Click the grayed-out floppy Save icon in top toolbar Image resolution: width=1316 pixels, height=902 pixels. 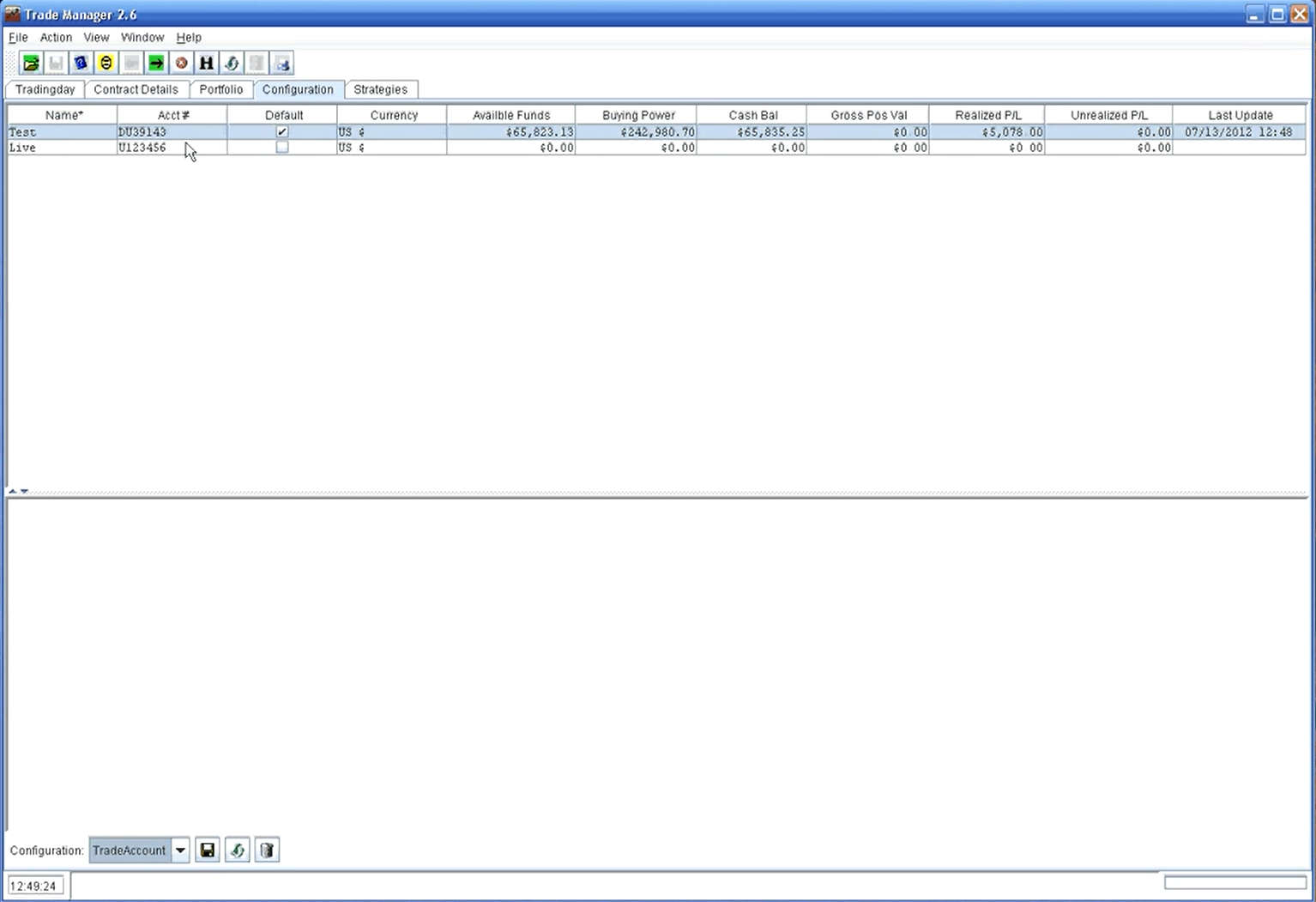(x=56, y=64)
